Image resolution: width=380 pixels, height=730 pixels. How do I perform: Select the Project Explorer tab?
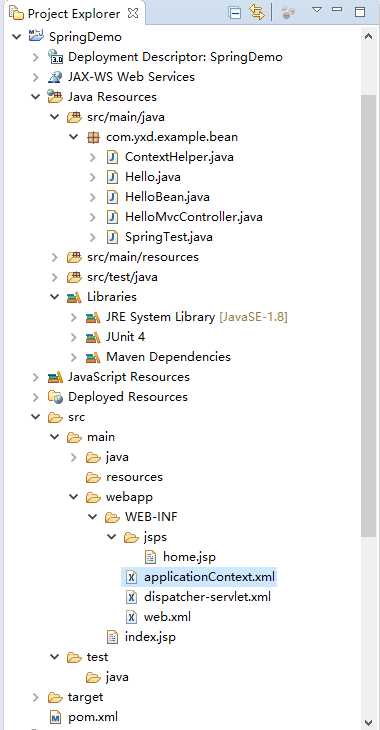click(74, 14)
